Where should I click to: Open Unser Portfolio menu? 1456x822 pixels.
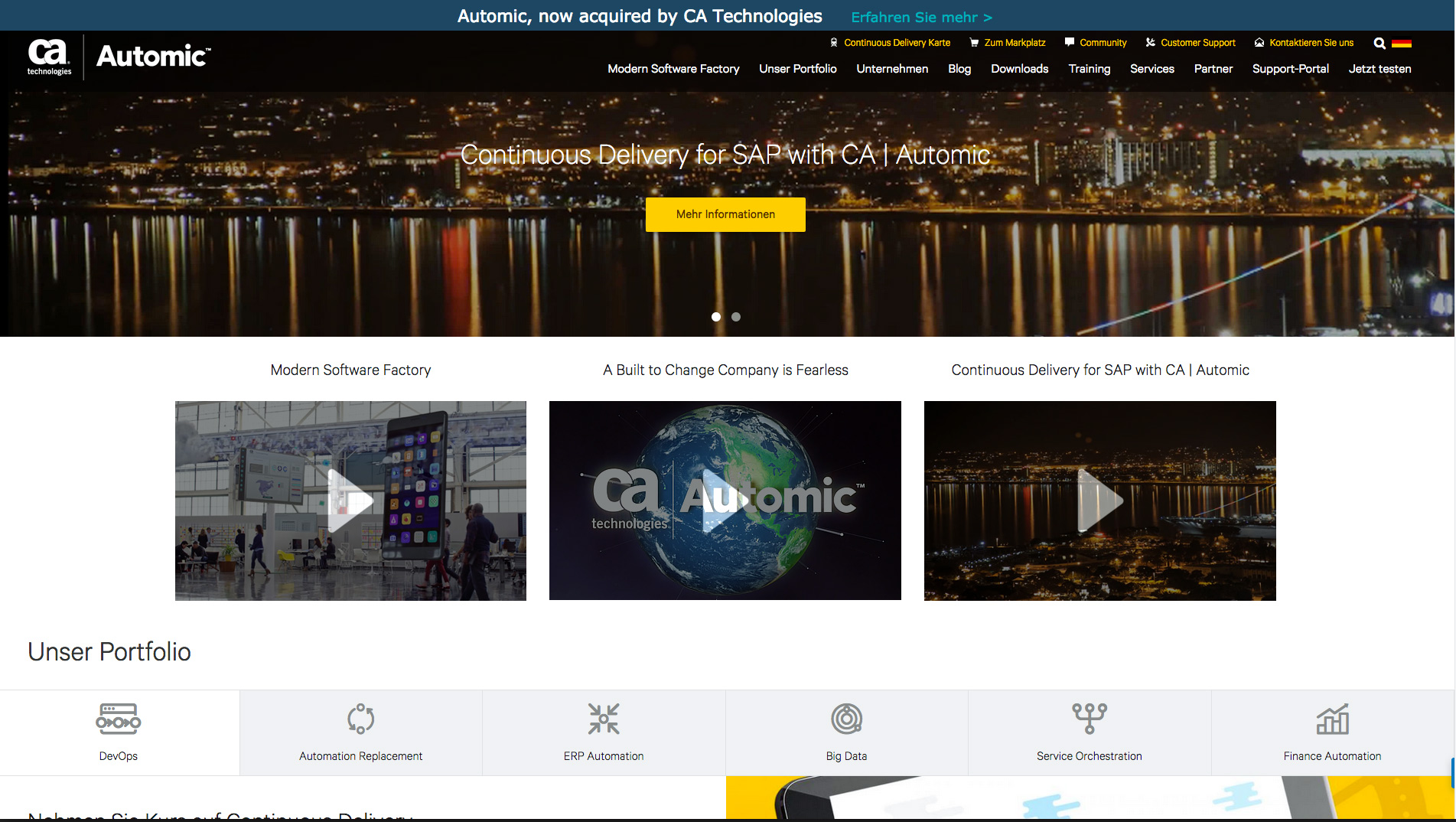point(797,69)
